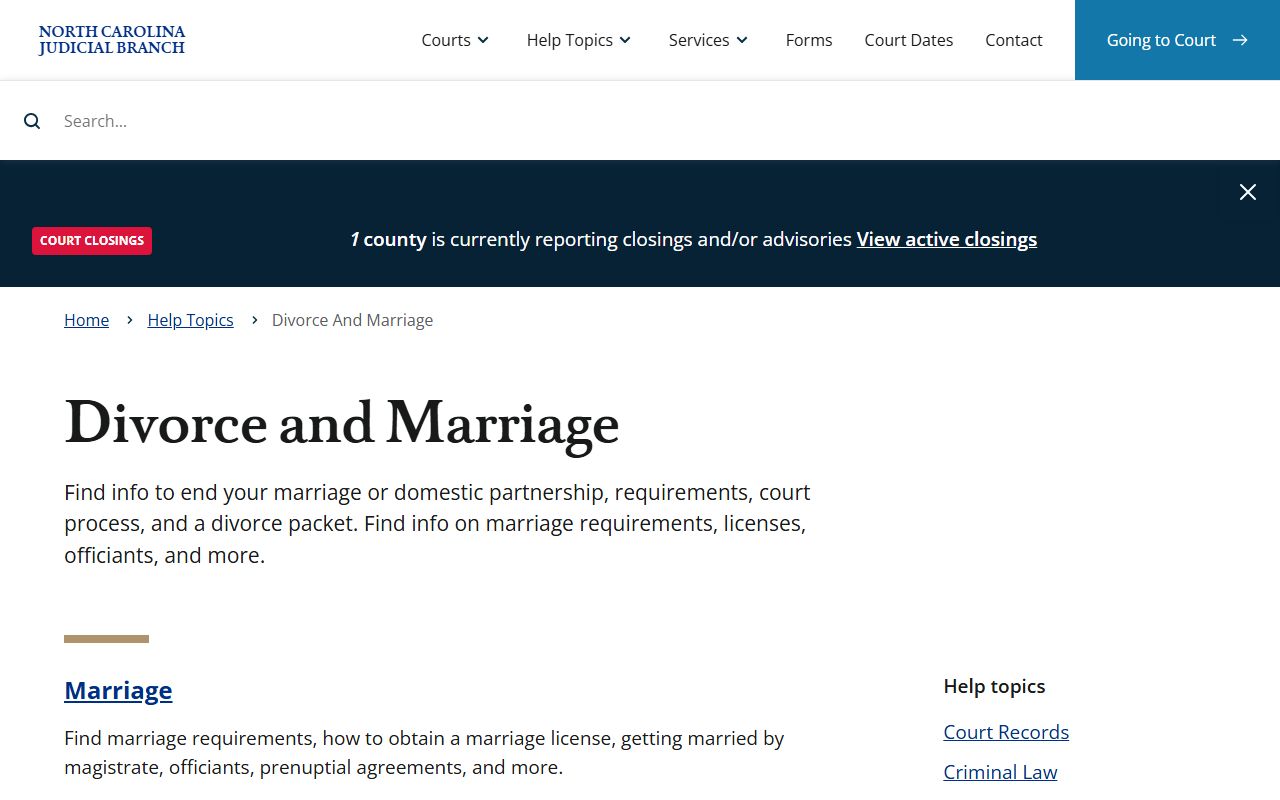1280x800 pixels.
Task: Go to Home breadcrumb link
Action: click(86, 320)
